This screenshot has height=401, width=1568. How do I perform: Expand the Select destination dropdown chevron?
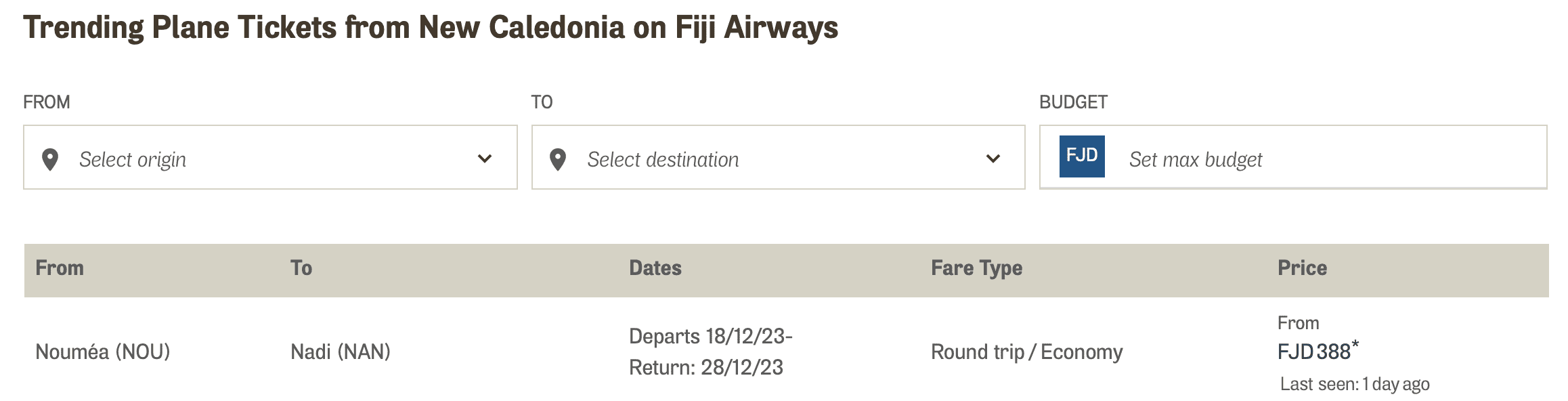993,159
